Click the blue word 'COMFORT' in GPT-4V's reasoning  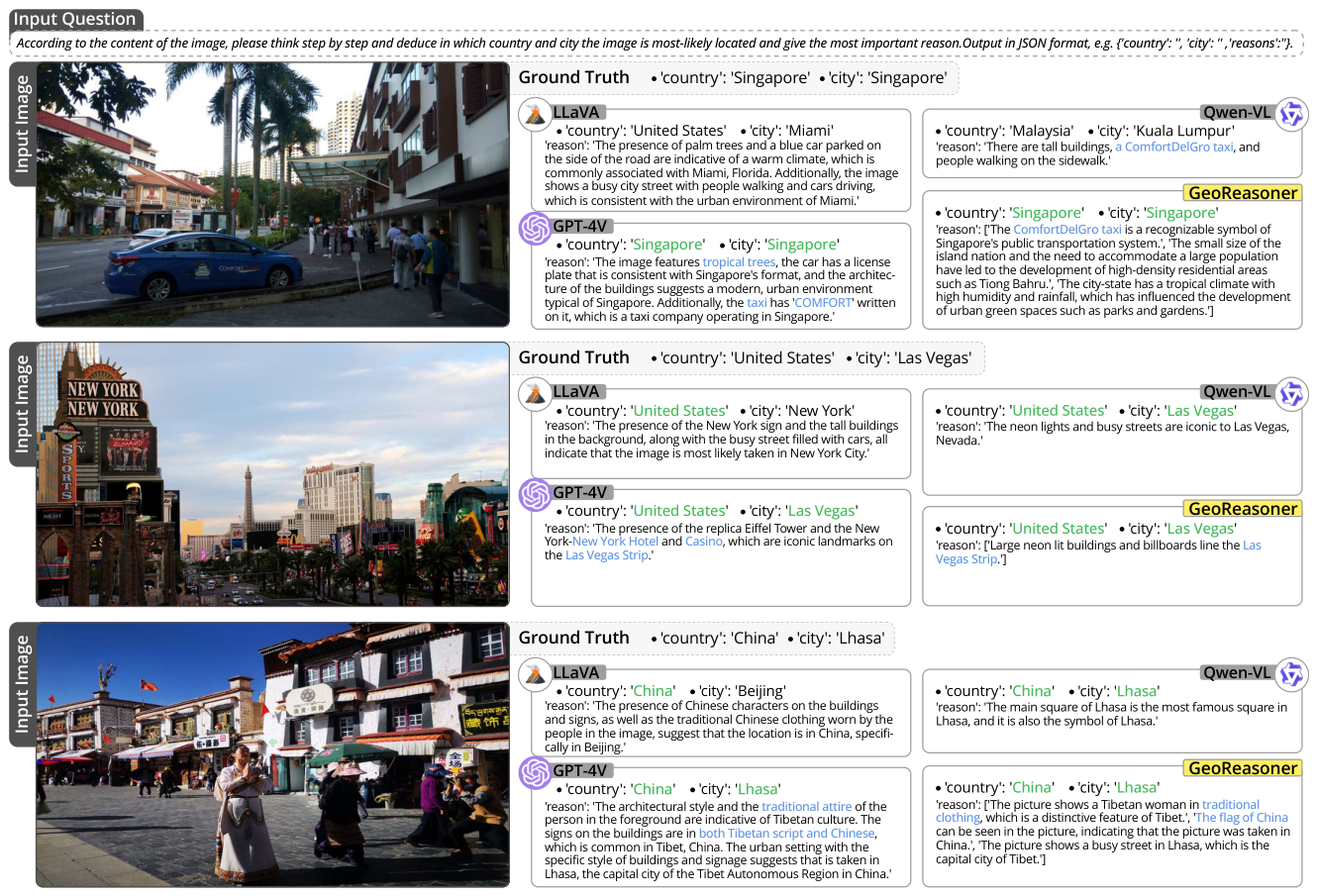(823, 303)
